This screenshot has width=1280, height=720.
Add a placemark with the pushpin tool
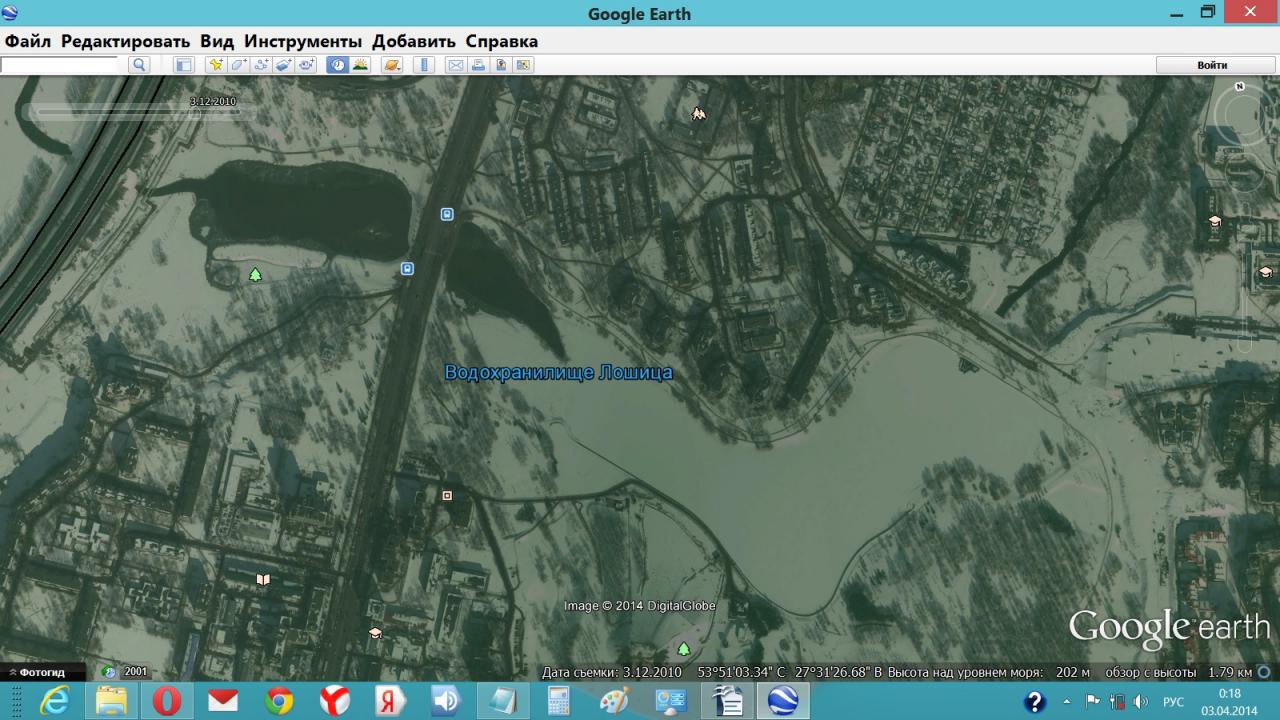point(215,65)
